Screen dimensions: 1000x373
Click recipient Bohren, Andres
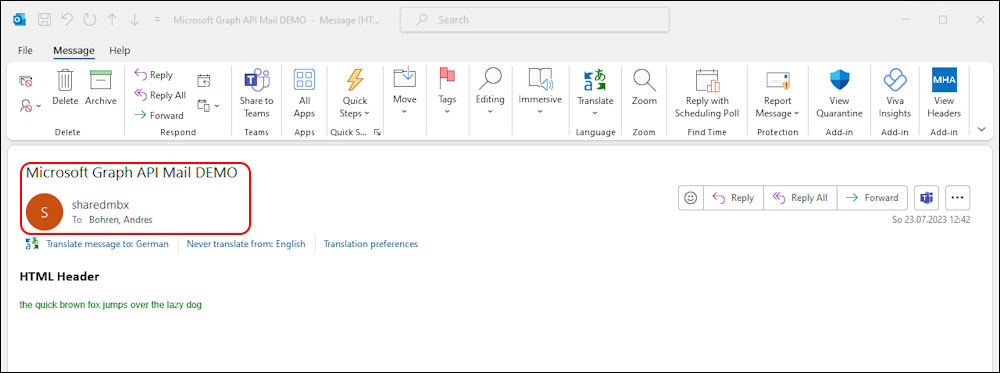point(121,219)
